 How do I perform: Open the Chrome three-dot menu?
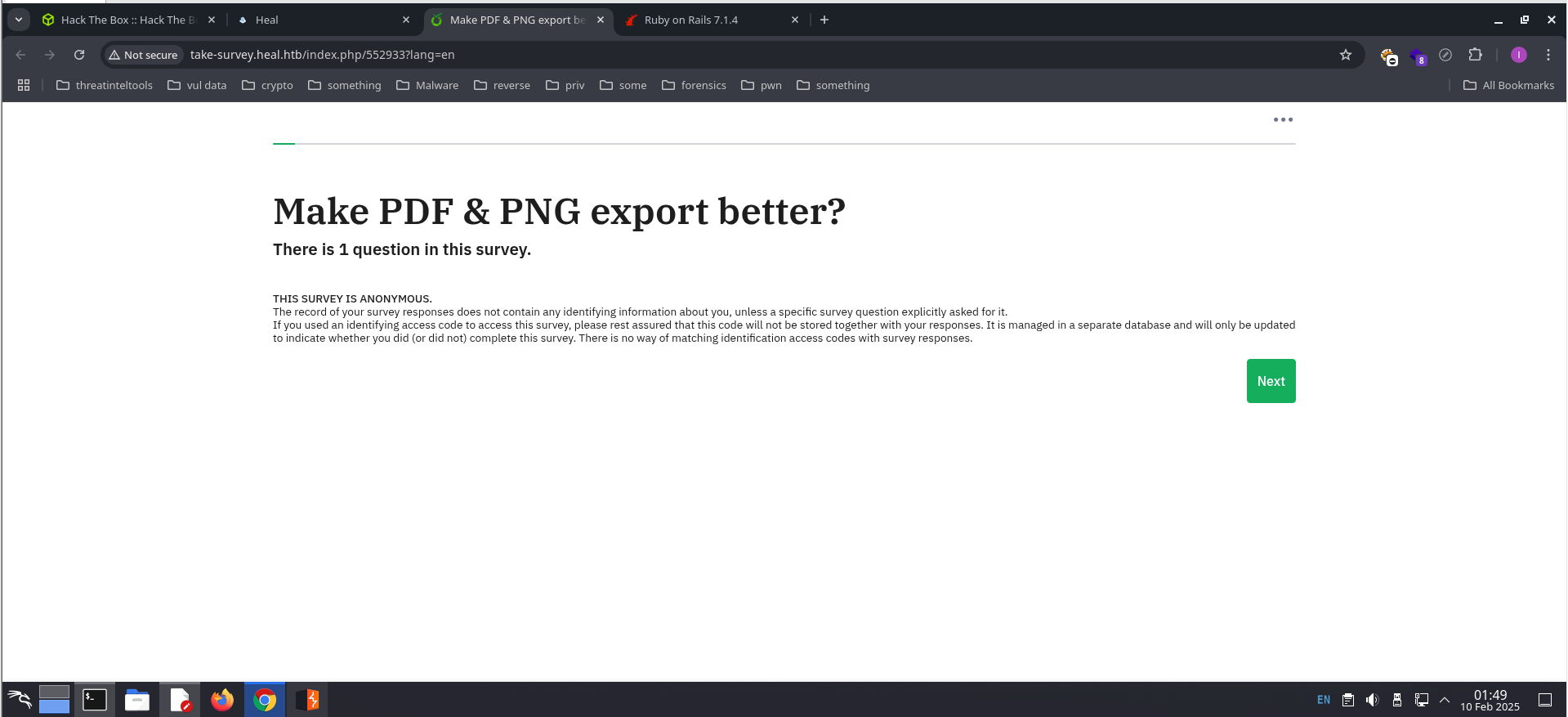click(1548, 55)
